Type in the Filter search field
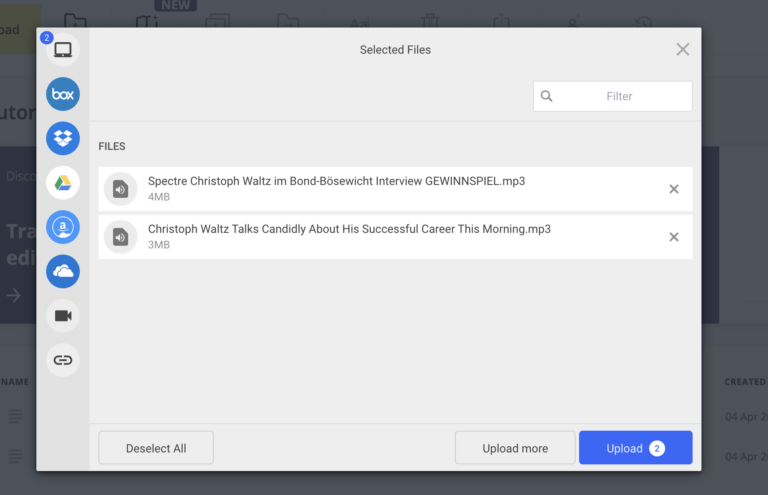The height and width of the screenshot is (495, 768). click(x=620, y=96)
